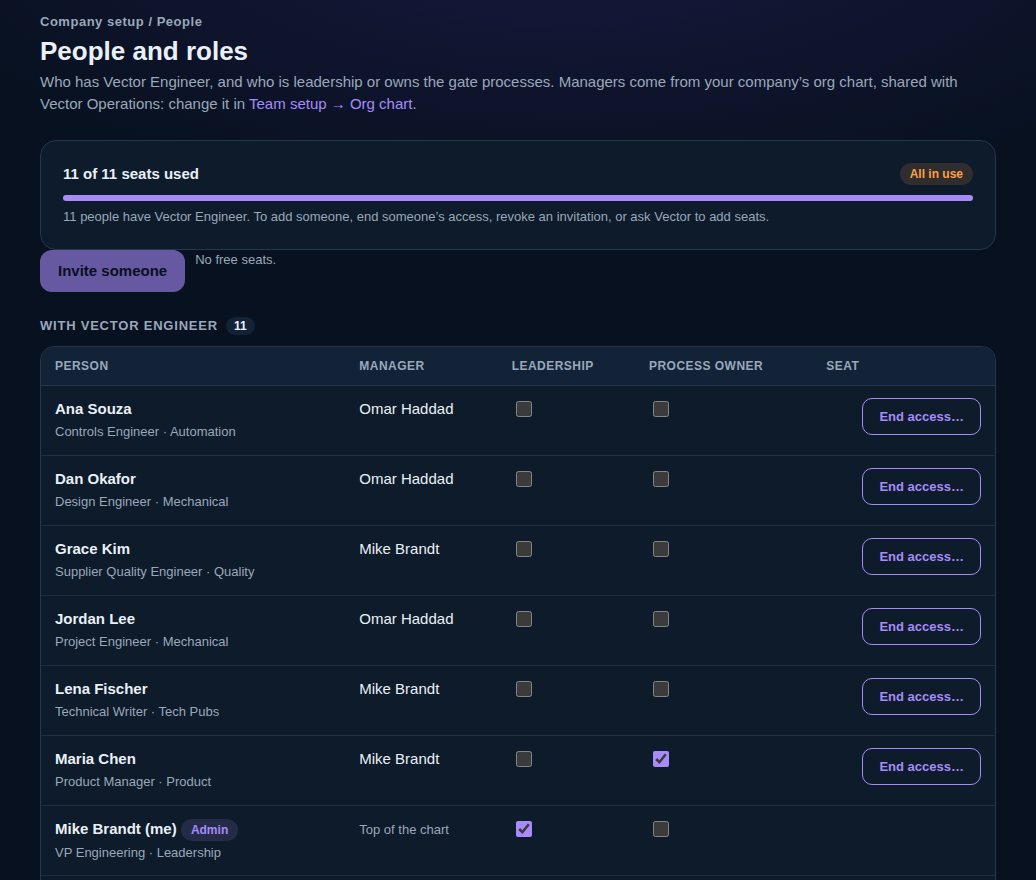Click the No free seats notice
Screen dimensions: 1036x880
pos(235,260)
